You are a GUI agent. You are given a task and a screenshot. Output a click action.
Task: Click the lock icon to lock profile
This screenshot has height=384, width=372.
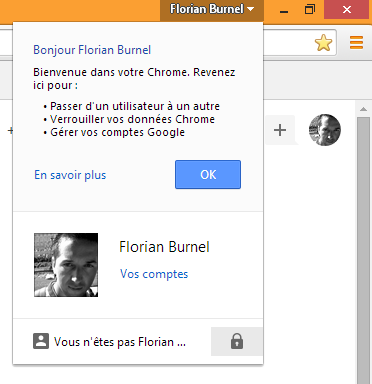[x=237, y=341]
